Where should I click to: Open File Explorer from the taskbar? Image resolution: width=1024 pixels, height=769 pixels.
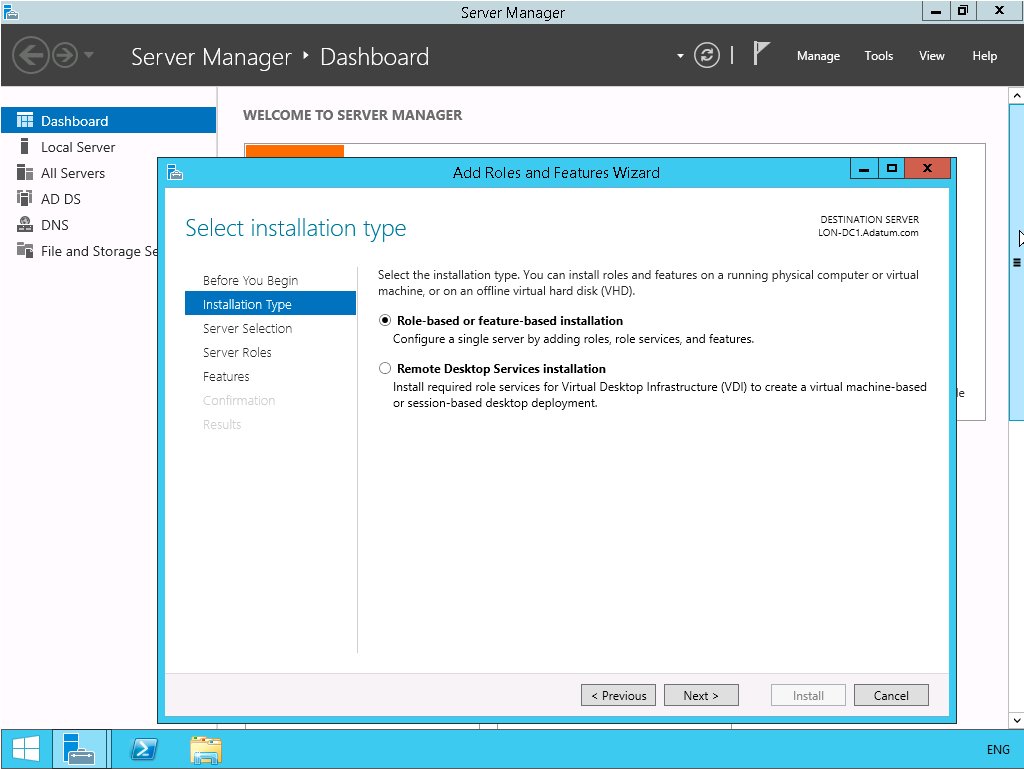pos(205,748)
